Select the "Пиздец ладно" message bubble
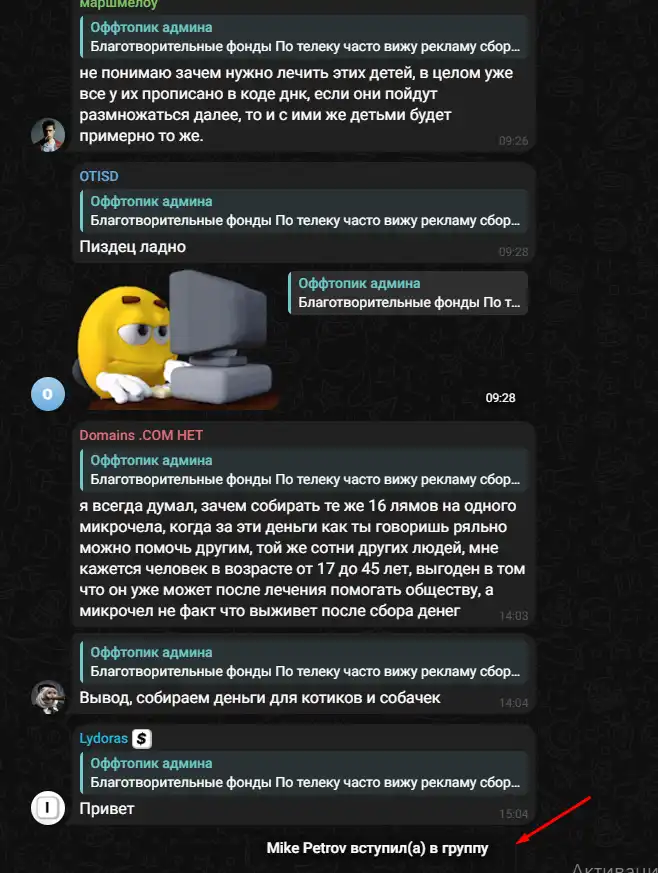Viewport: 658px width, 873px height. pos(304,213)
